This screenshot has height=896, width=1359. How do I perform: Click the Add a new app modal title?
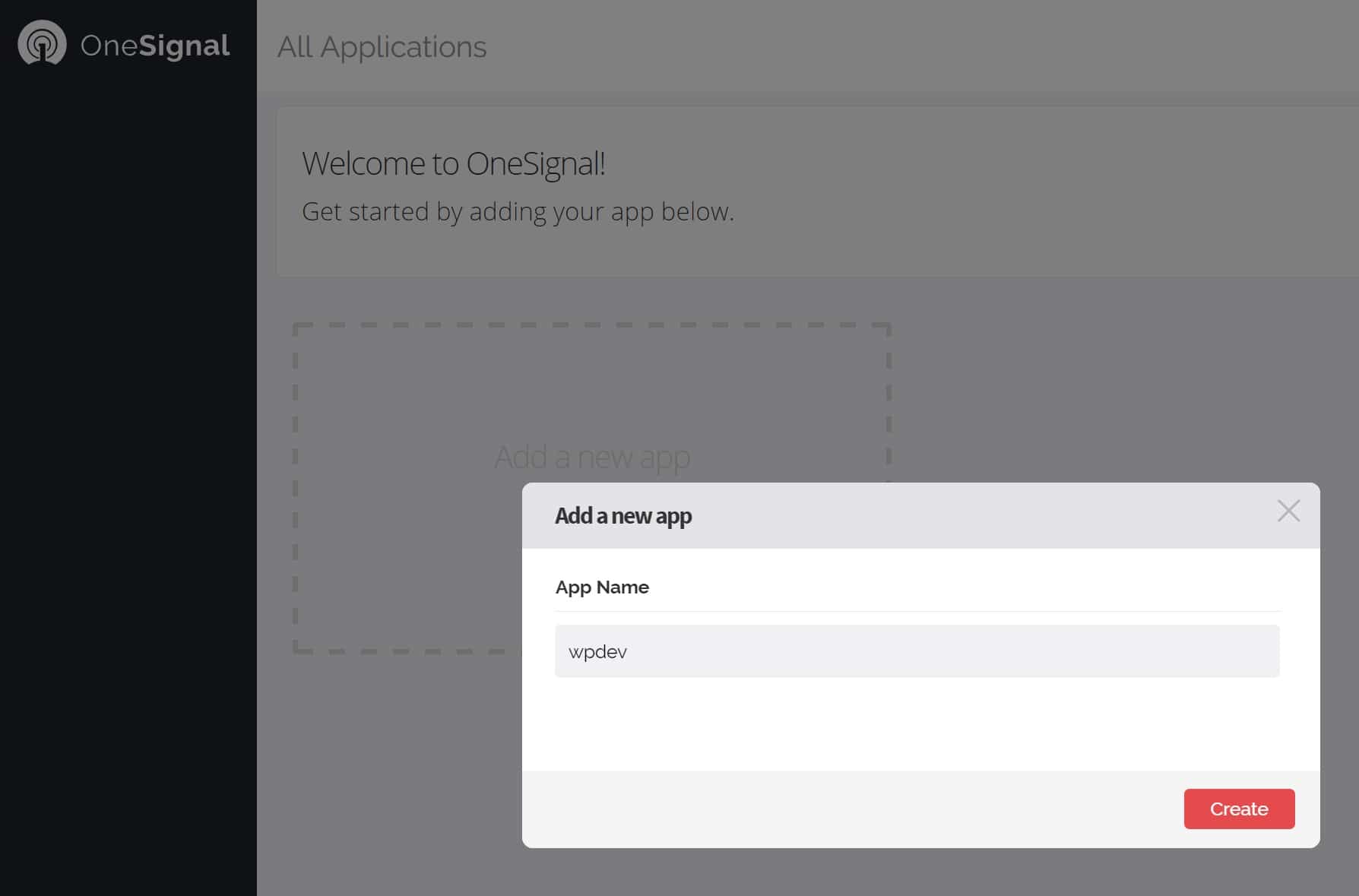pyautogui.click(x=622, y=516)
